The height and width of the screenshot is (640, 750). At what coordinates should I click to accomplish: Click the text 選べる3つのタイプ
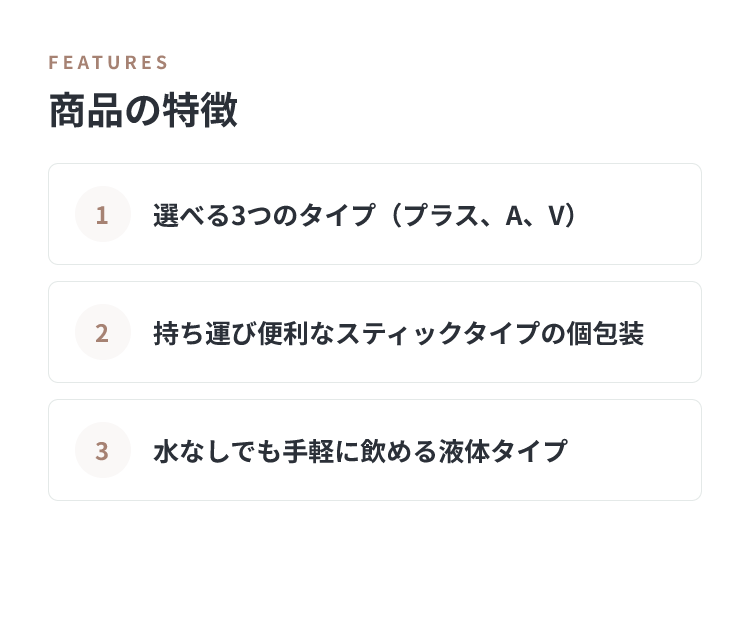click(x=264, y=215)
